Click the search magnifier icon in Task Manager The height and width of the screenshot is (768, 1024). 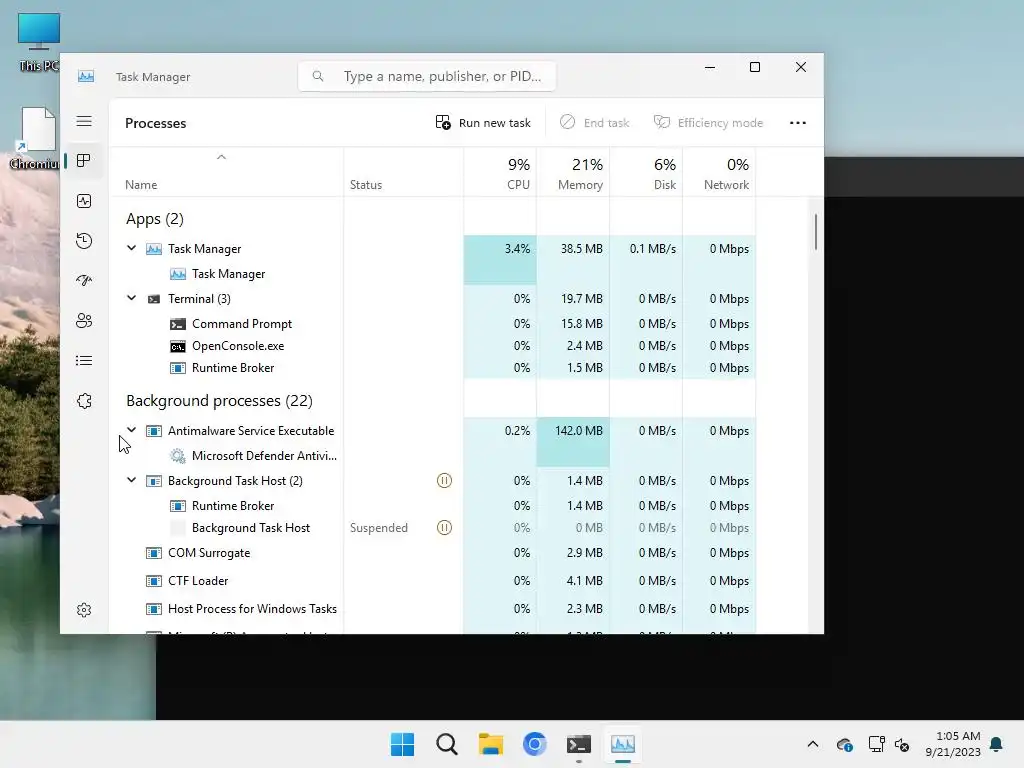tap(318, 76)
